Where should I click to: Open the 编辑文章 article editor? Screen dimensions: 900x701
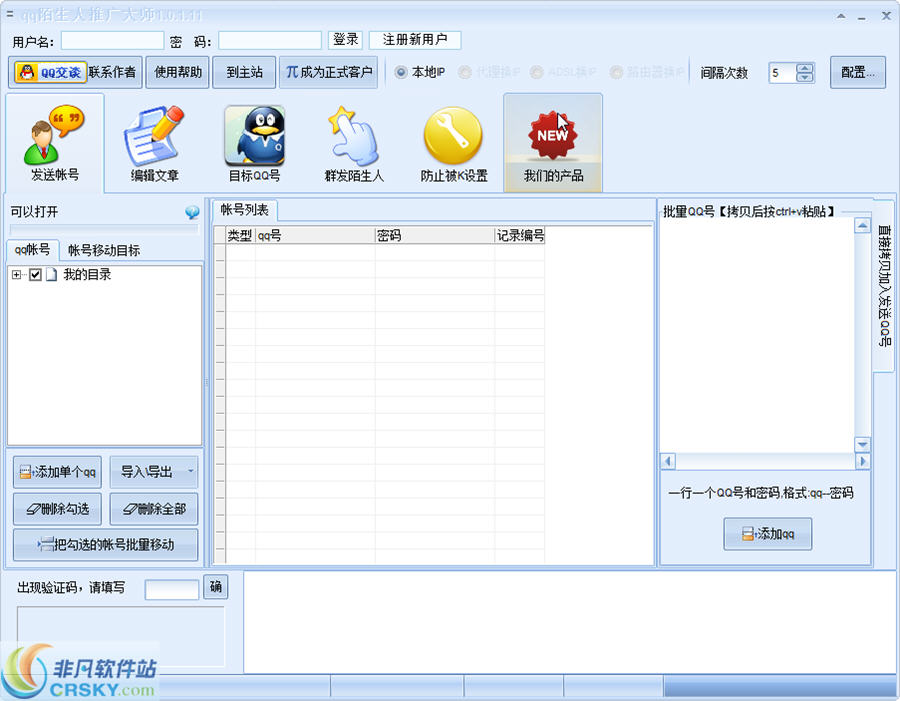[x=154, y=142]
